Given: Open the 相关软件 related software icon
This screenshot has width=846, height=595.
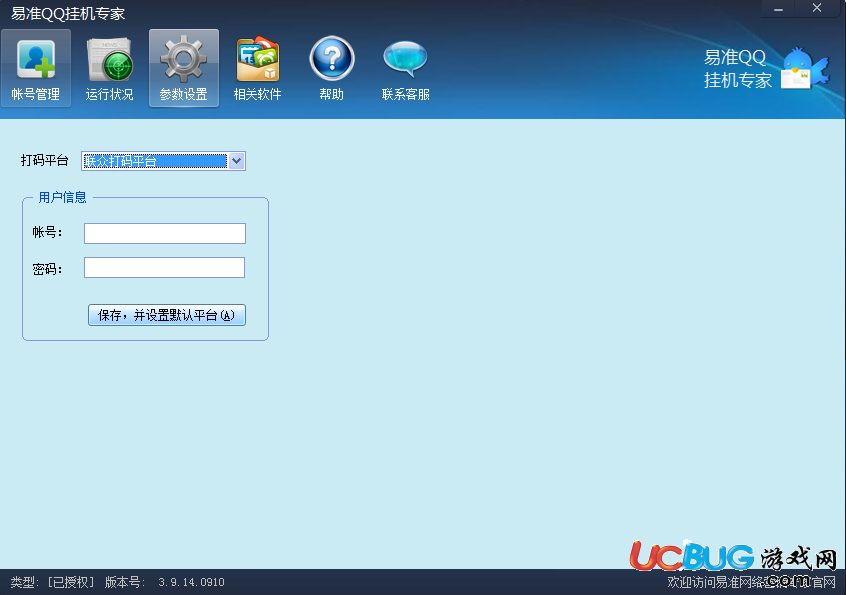Looking at the screenshot, I should click(x=257, y=69).
